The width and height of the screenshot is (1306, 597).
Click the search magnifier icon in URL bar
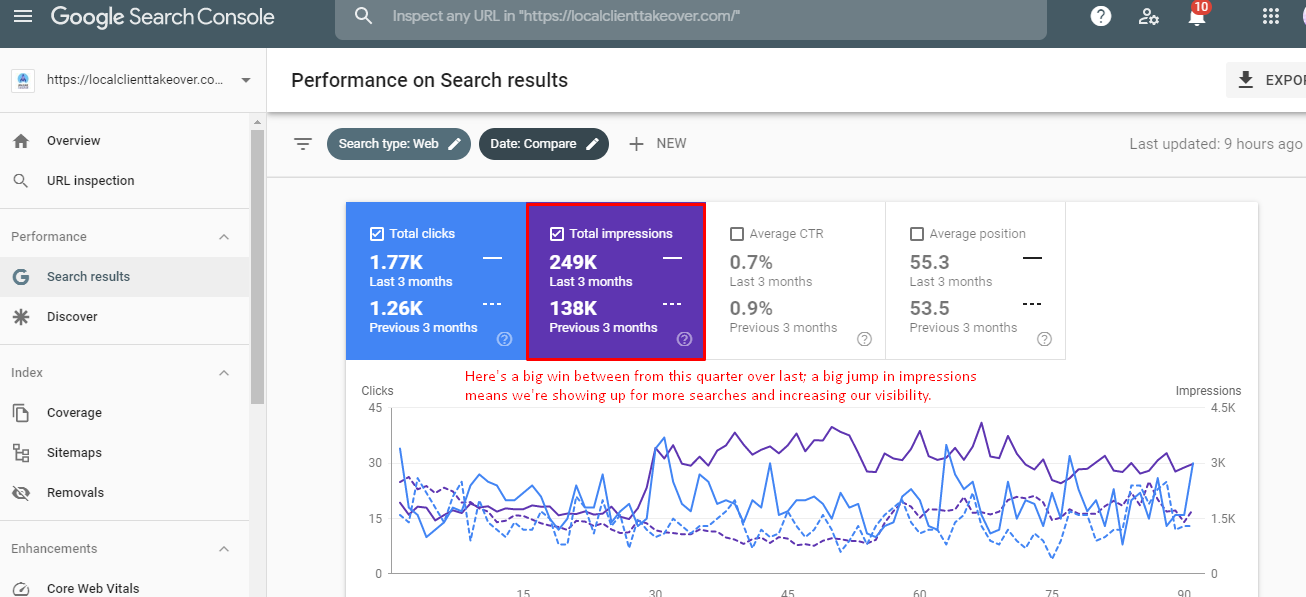[364, 16]
